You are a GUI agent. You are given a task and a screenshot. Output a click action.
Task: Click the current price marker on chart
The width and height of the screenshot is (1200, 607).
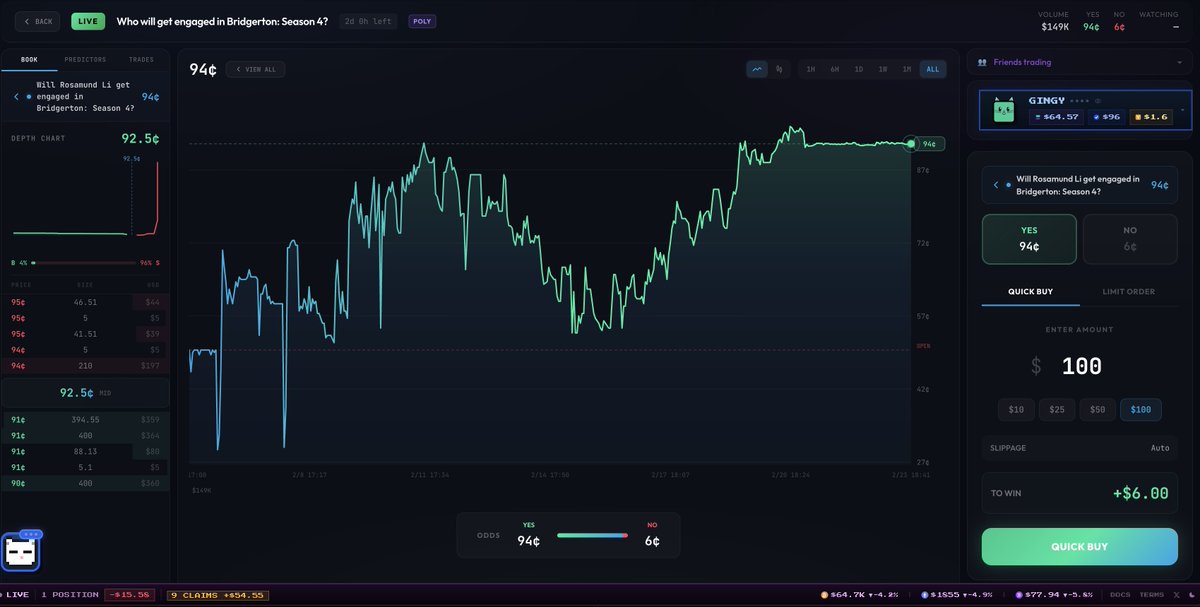911,144
